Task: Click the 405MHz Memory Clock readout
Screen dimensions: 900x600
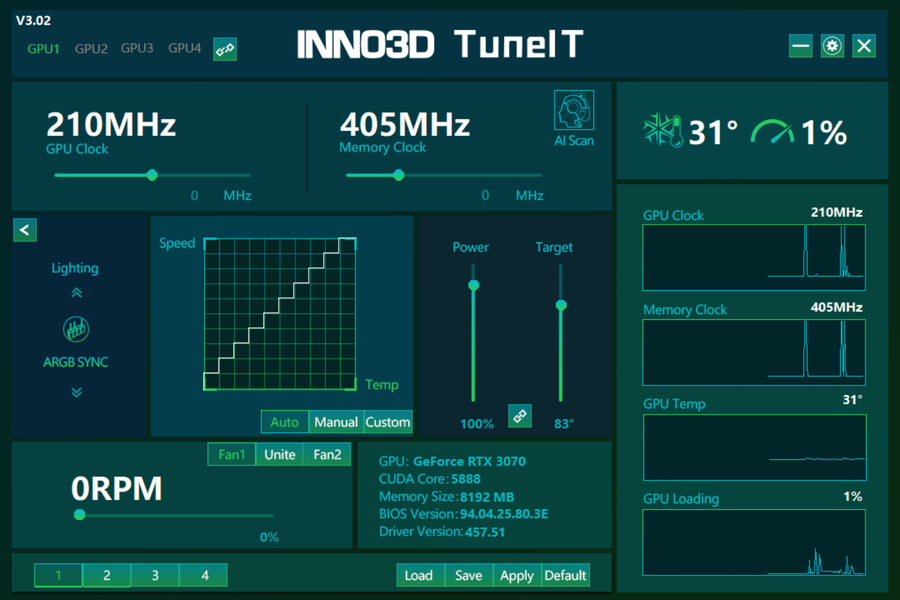Action: 405,124
